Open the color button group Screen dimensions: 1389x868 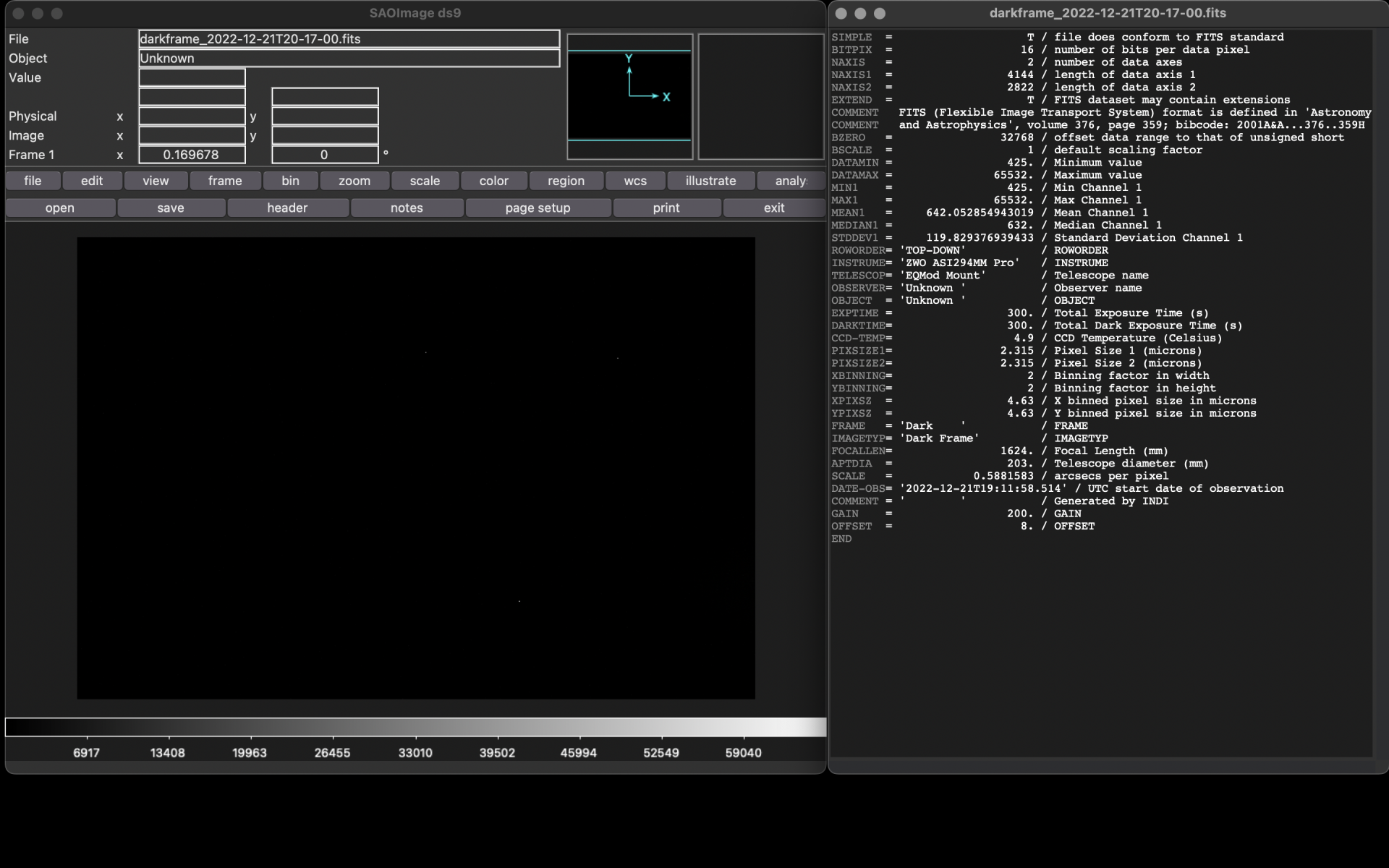(494, 181)
